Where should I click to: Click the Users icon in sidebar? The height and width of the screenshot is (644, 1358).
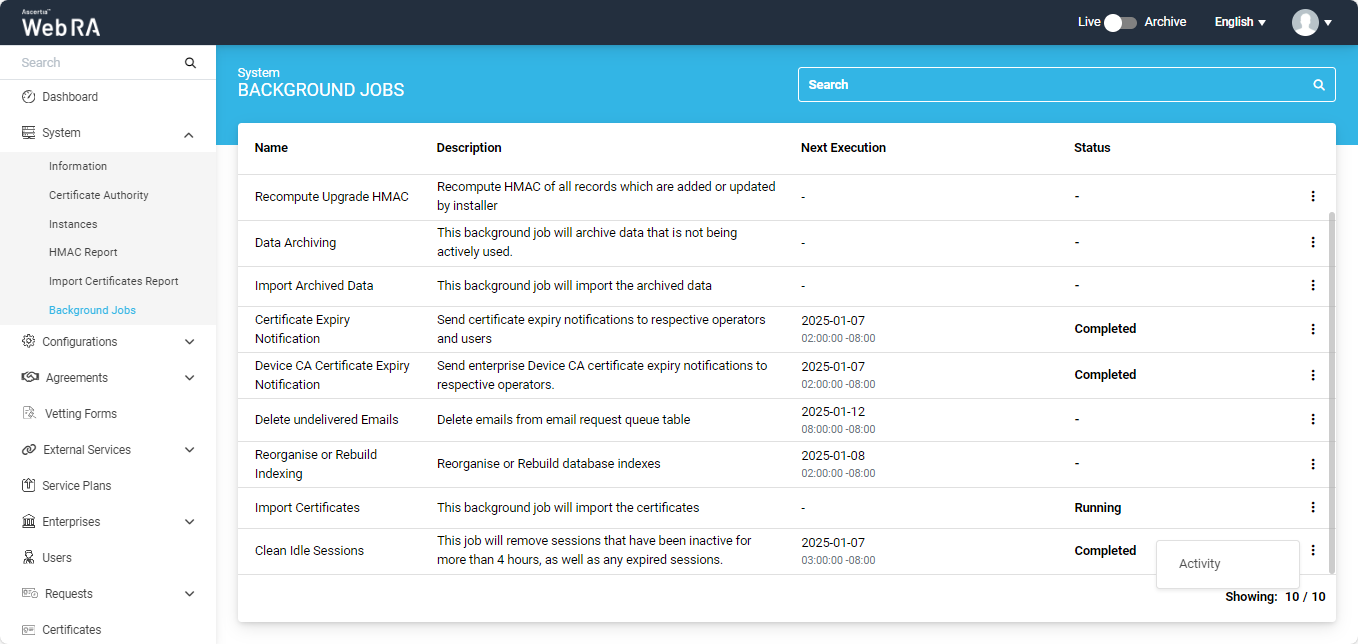click(29, 558)
